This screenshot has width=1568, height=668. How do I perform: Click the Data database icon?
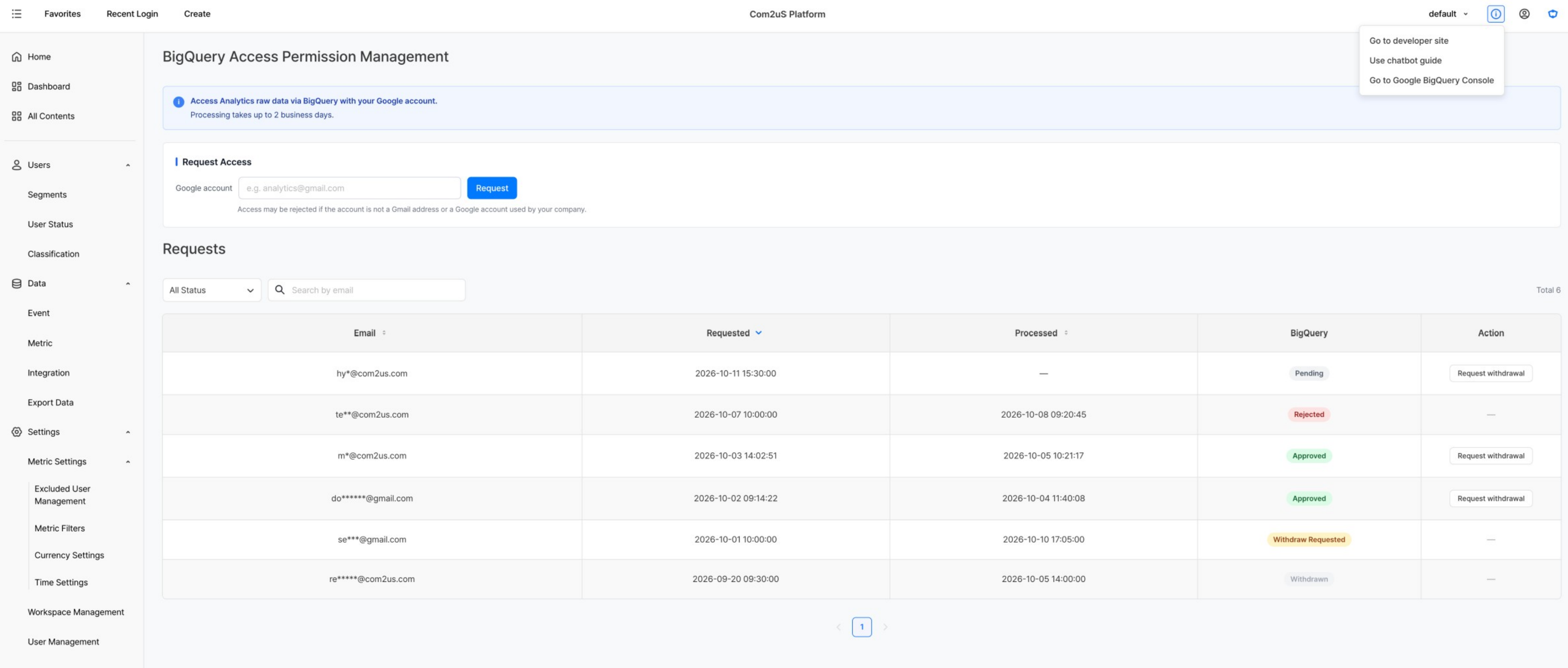pos(16,283)
